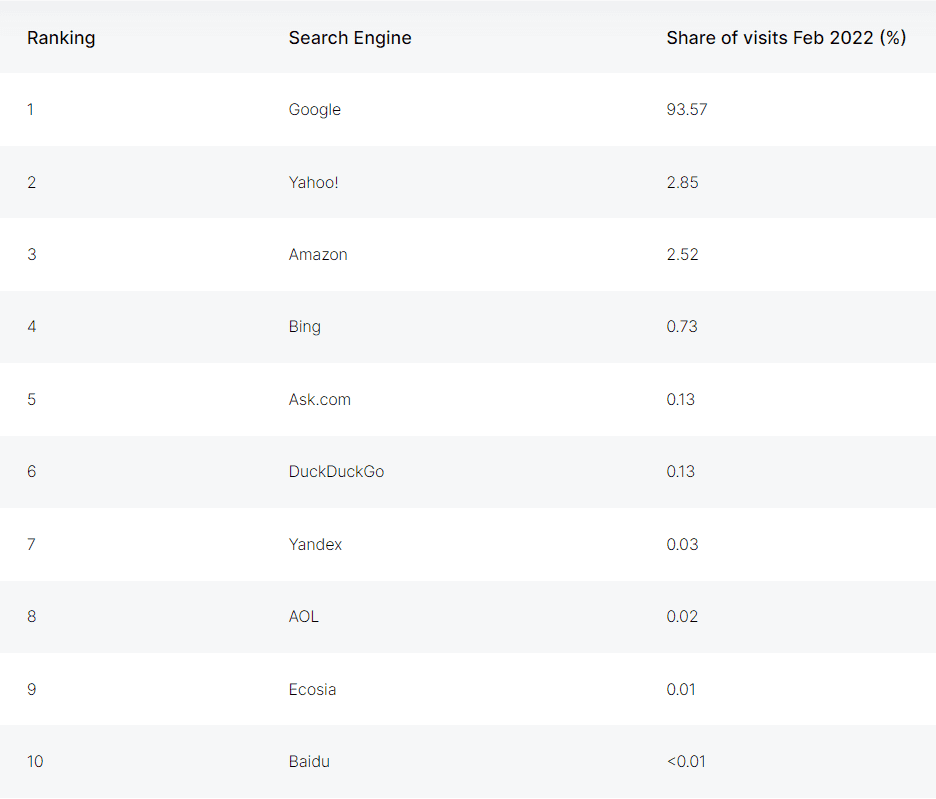This screenshot has height=799, width=936.
Task: Click the 2.52 share value
Action: point(683,255)
